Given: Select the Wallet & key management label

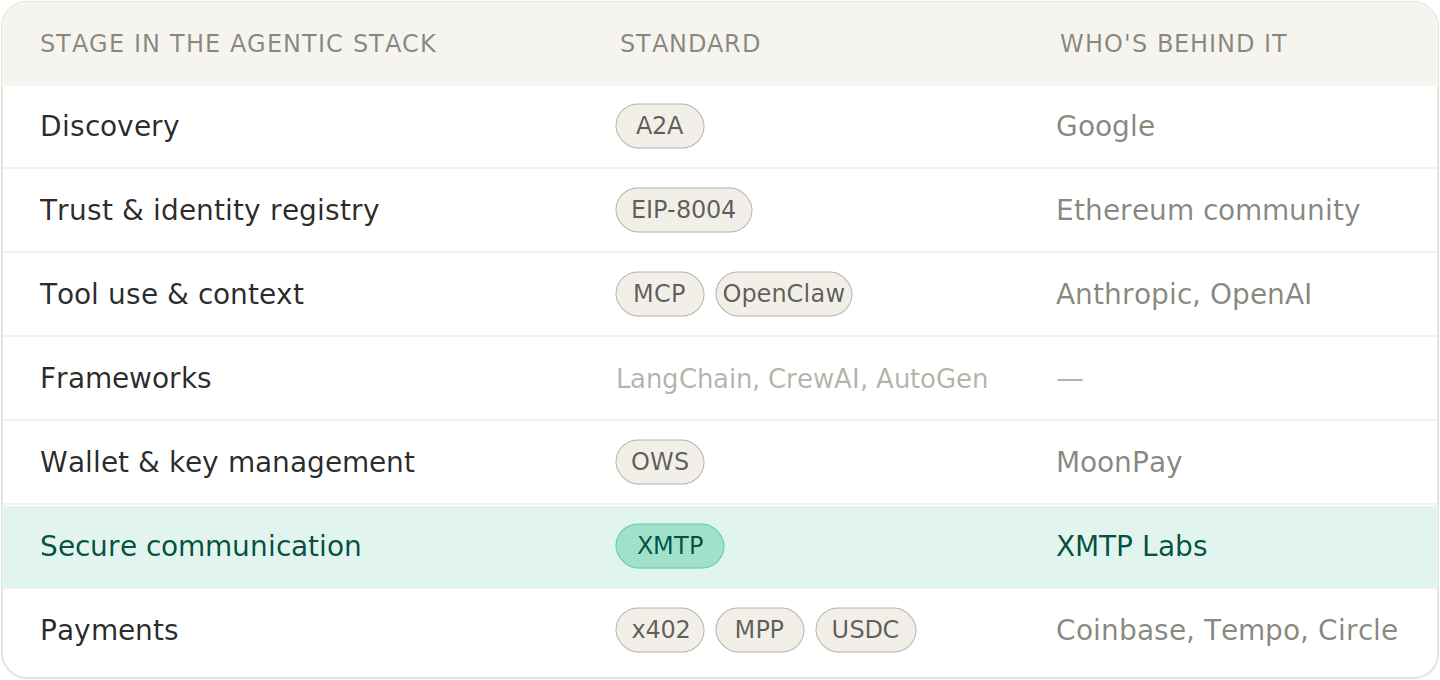Looking at the screenshot, I should pos(227,462).
